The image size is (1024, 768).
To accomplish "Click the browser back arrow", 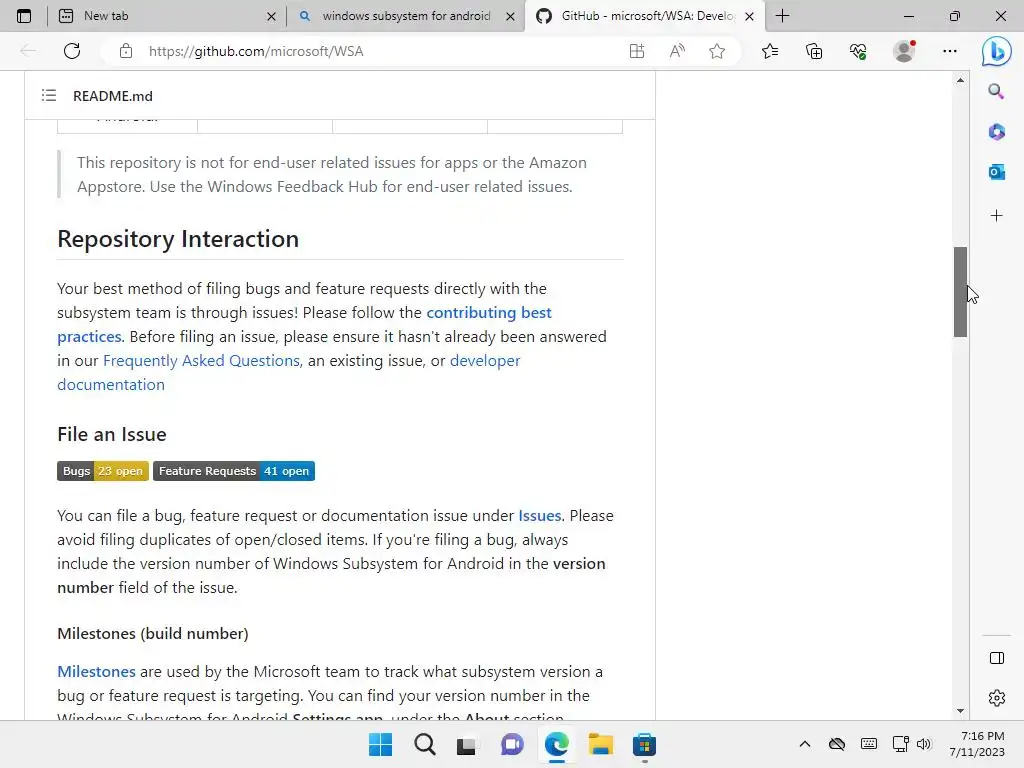I will click(x=28, y=51).
